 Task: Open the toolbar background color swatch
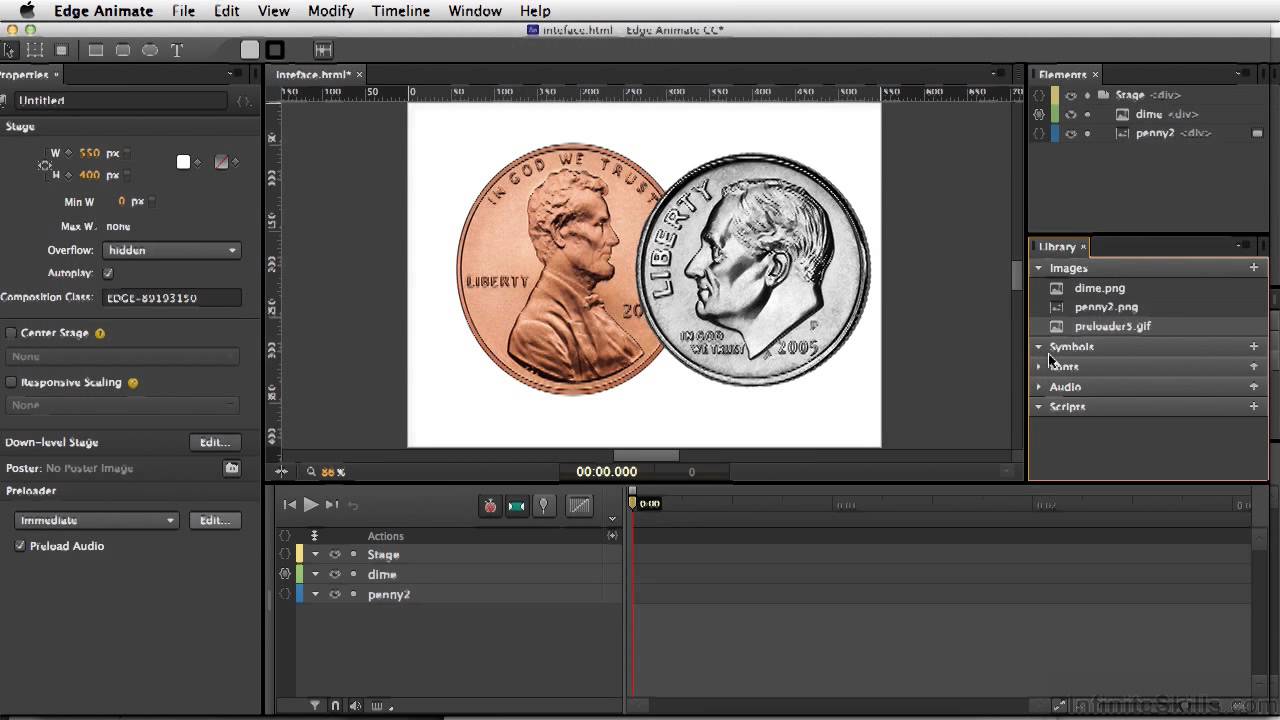pos(250,50)
